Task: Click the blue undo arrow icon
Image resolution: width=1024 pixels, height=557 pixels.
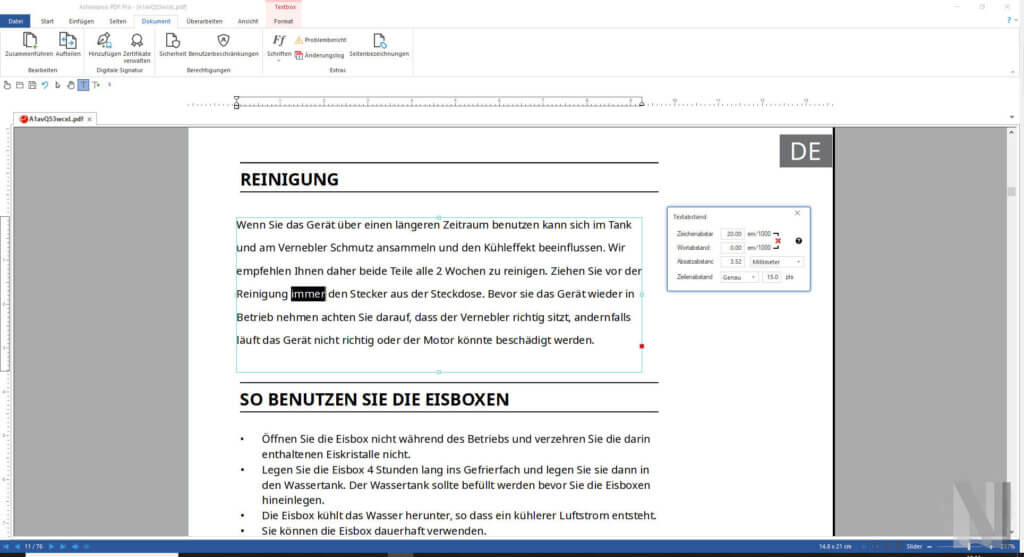Action: tap(45, 85)
